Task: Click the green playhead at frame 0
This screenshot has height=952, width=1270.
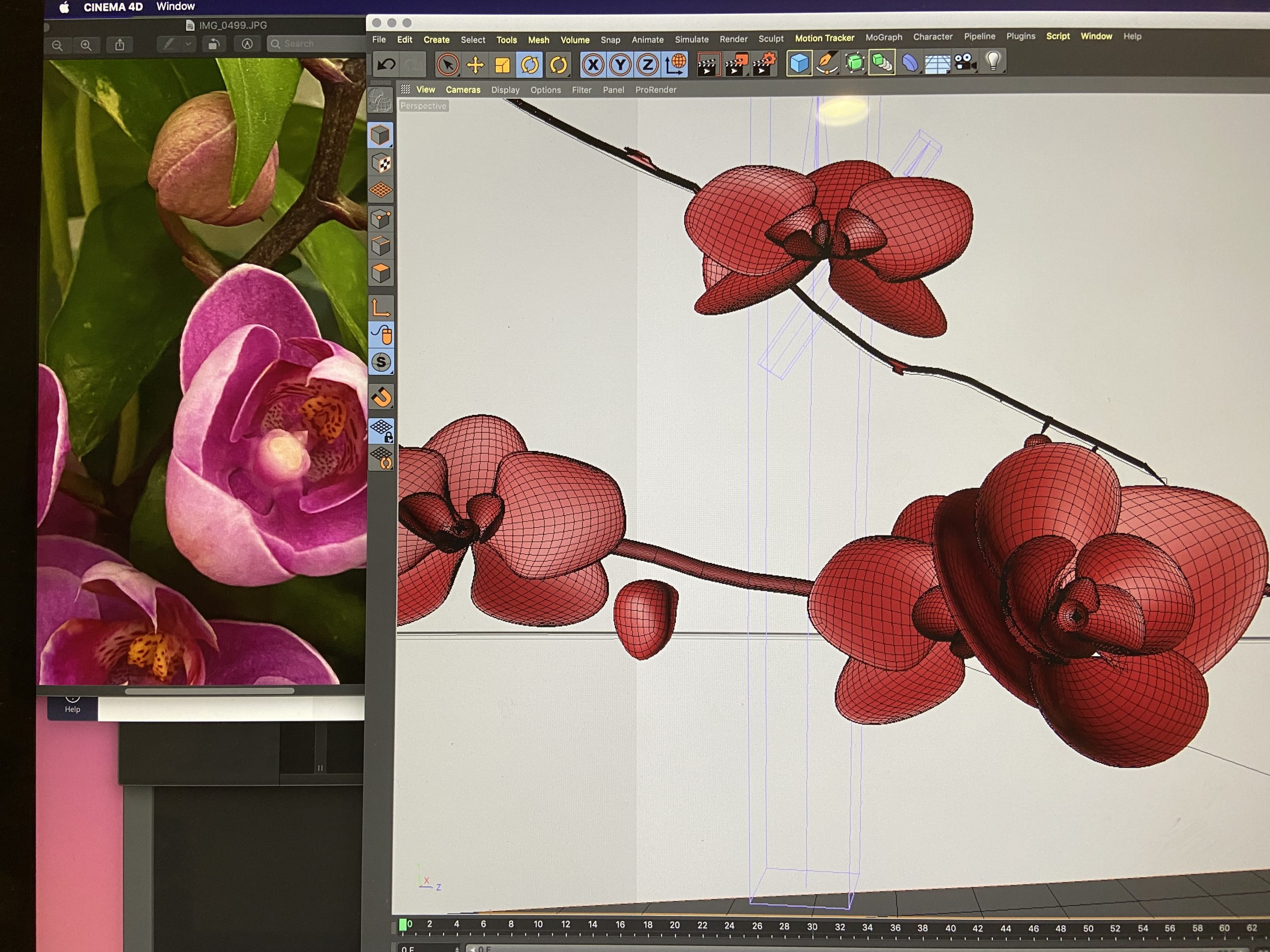Action: coord(402,924)
